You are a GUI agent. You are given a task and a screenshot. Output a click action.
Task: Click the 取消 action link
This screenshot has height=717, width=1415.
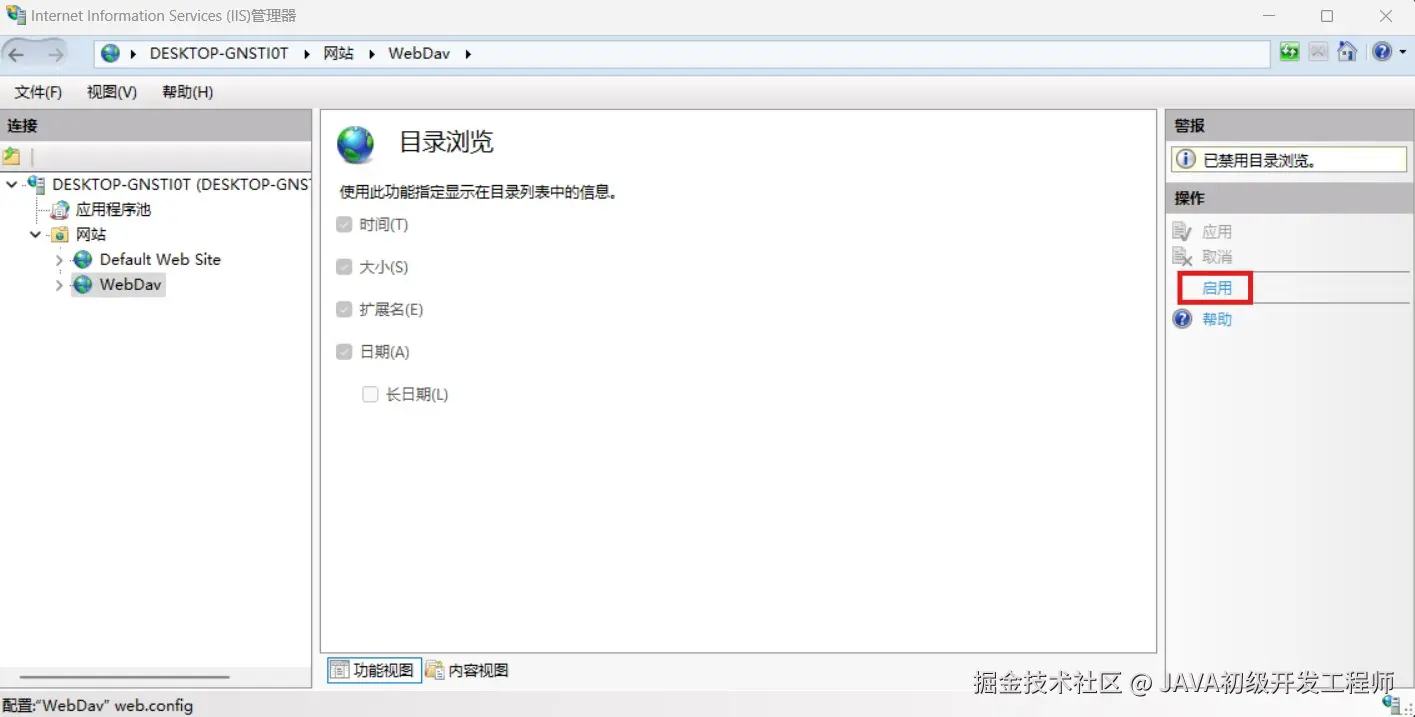click(1218, 256)
